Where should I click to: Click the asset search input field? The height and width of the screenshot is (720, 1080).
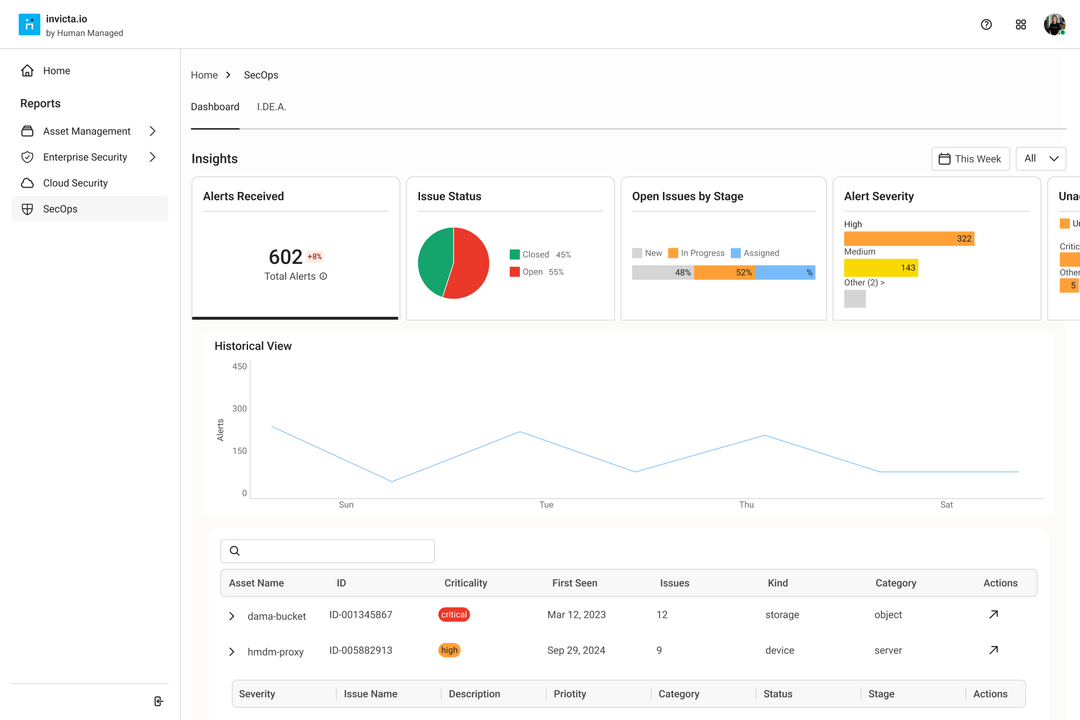(x=328, y=551)
